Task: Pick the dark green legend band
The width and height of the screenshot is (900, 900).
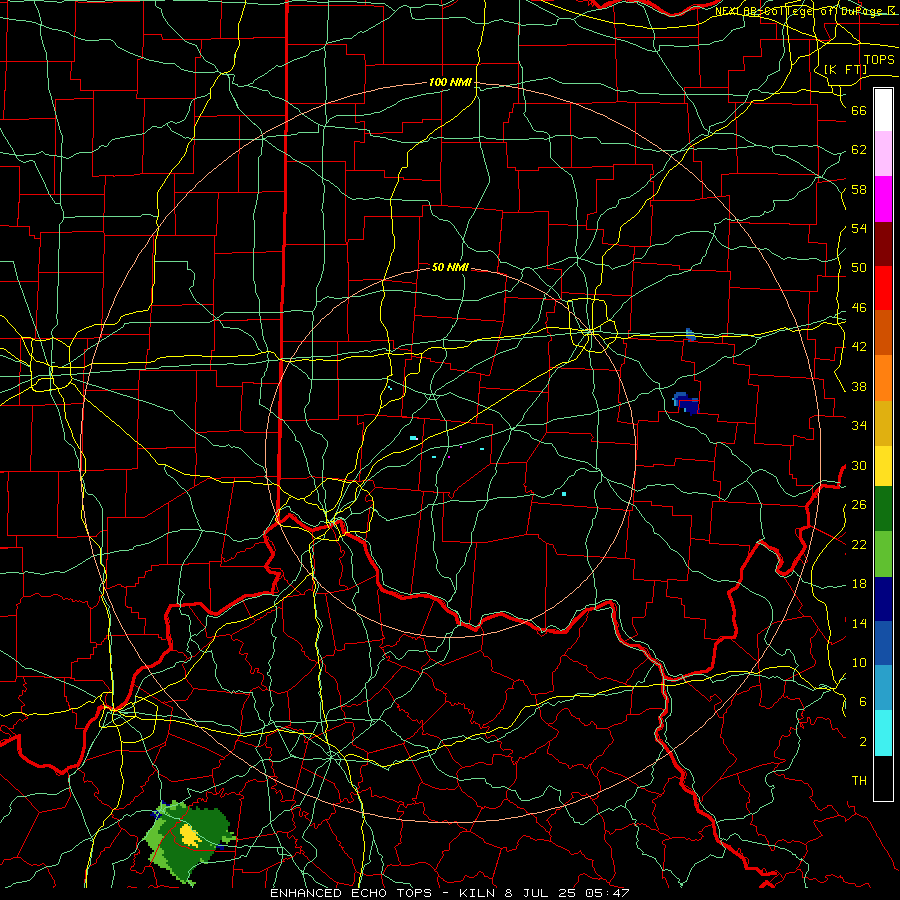Action: click(883, 509)
